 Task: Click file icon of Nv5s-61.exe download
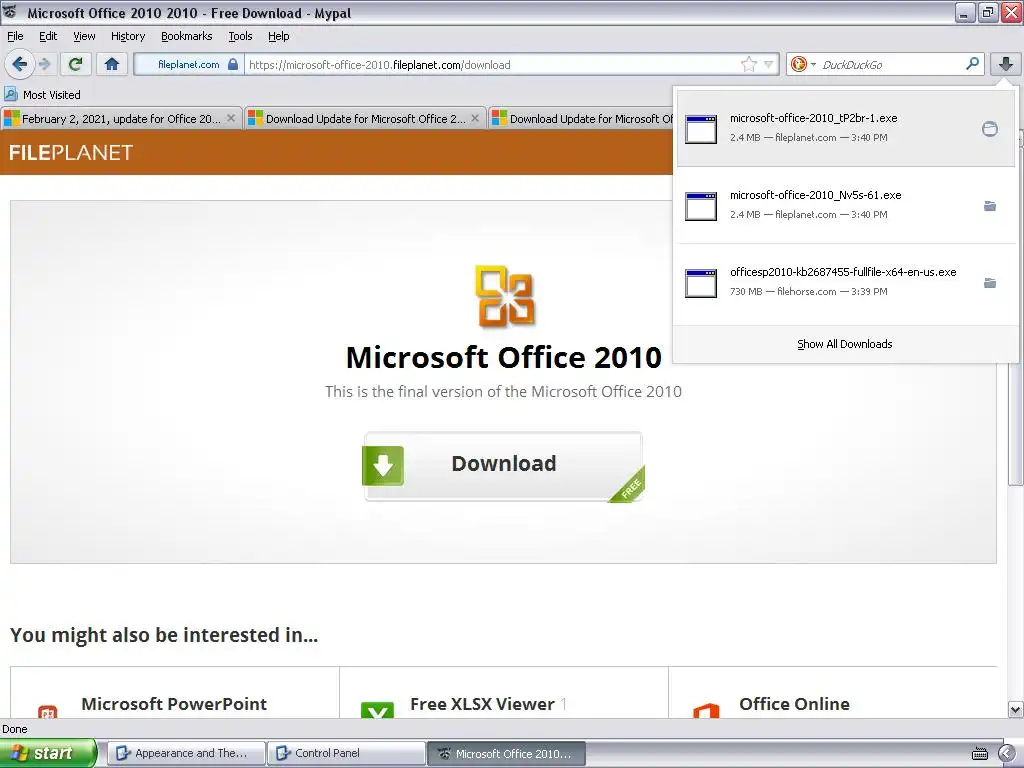click(701, 206)
